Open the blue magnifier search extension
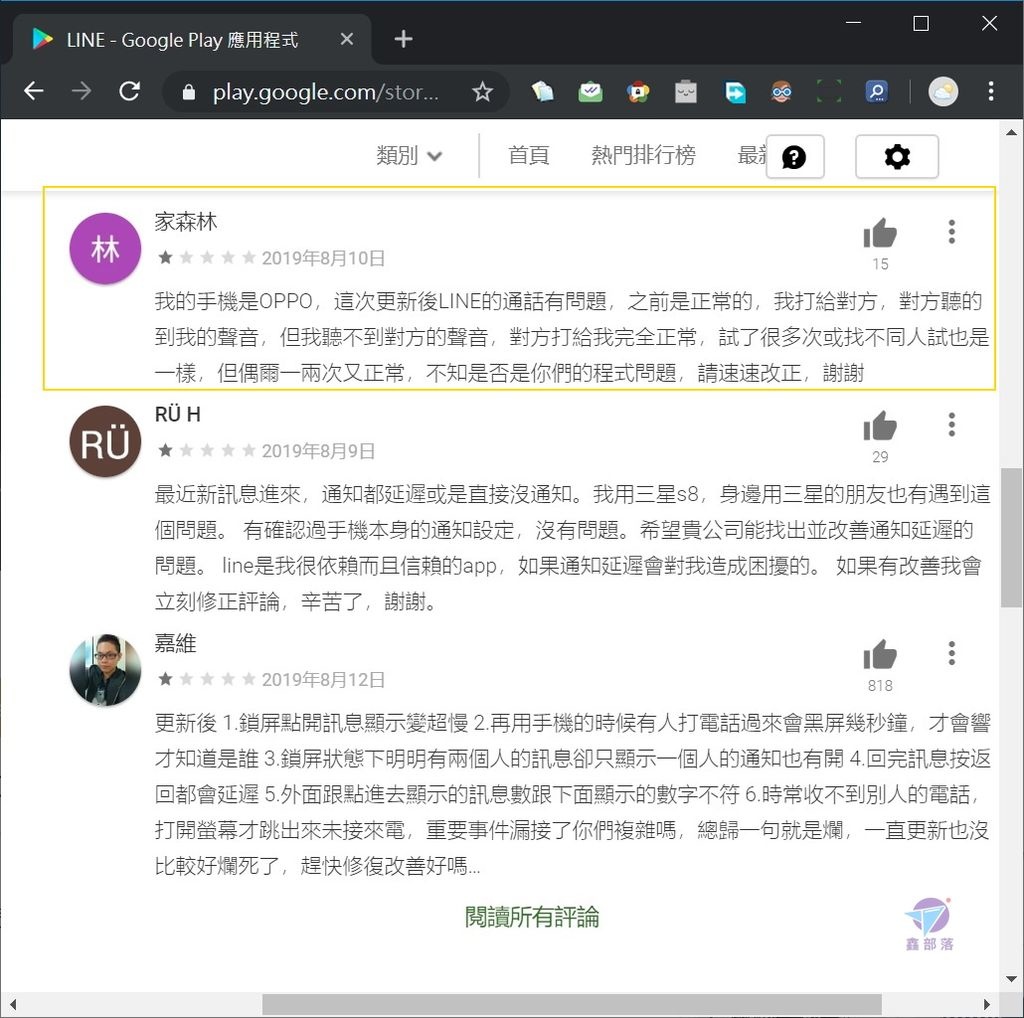The width and height of the screenshot is (1024, 1018). (876, 91)
